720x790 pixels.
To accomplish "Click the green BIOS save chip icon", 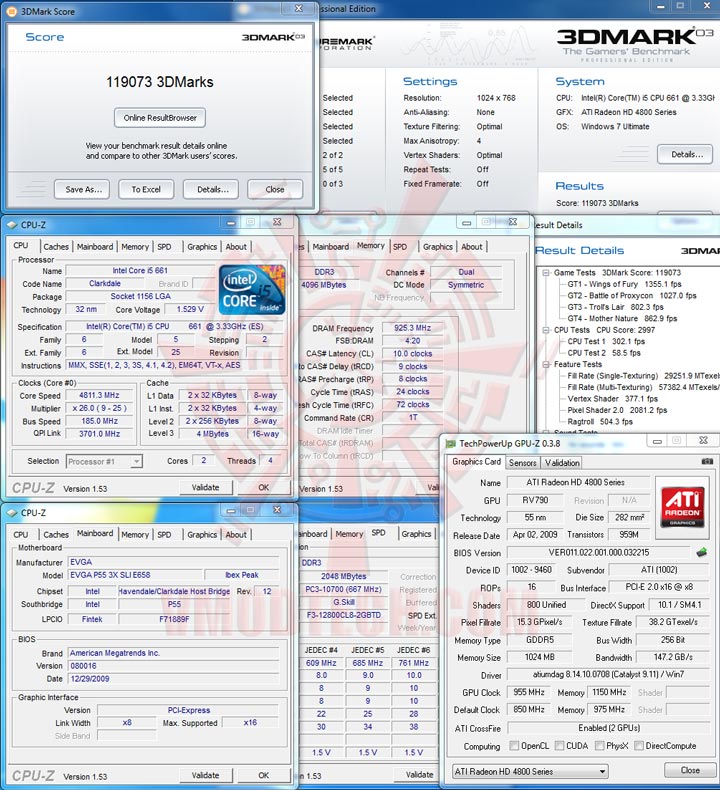I will click(701, 553).
